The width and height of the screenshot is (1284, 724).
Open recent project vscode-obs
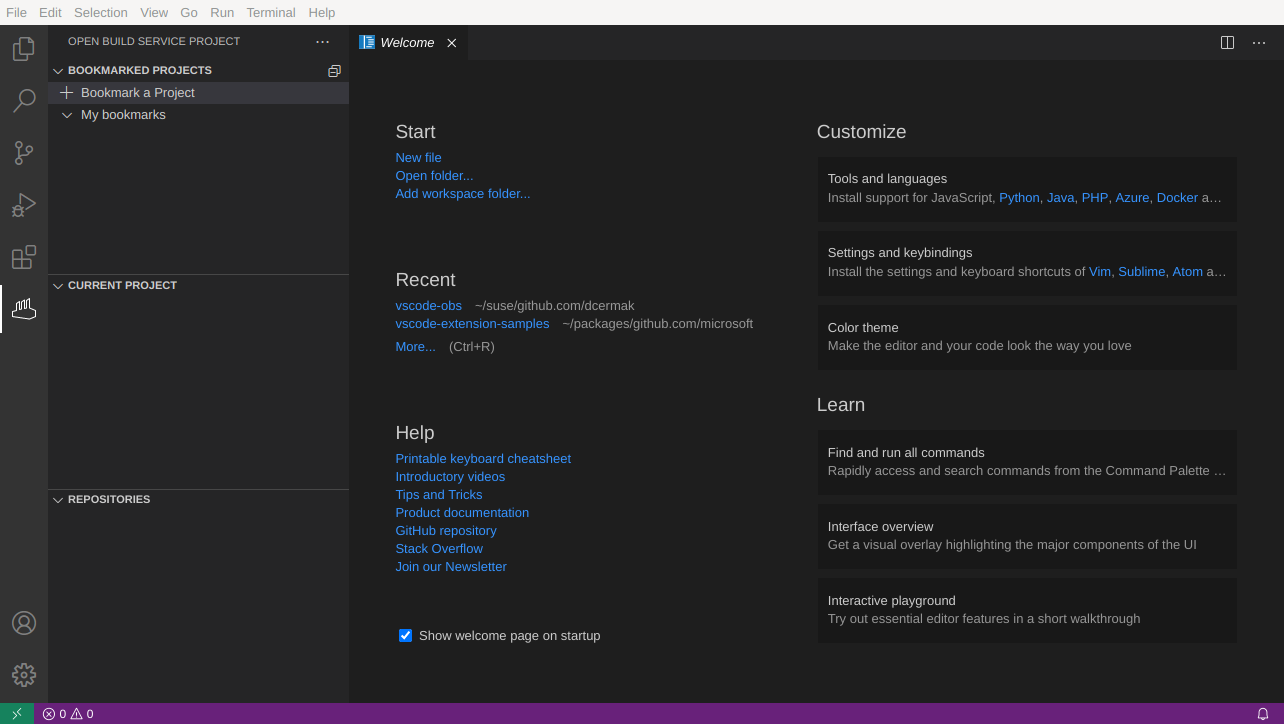[428, 306]
